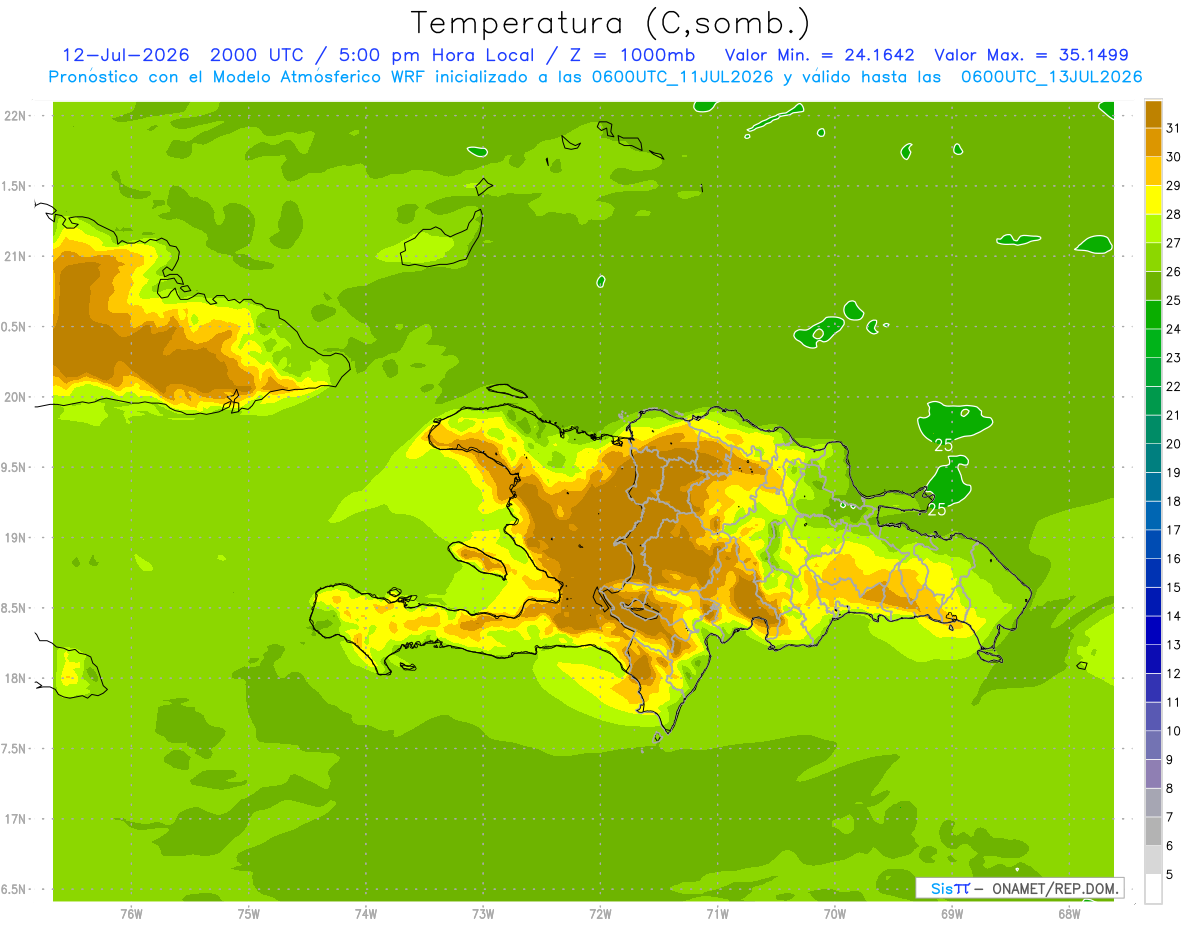Viewport: 1200px width, 927px height.
Task: Click legend swatch between 25 and 26
Action: tap(1153, 286)
